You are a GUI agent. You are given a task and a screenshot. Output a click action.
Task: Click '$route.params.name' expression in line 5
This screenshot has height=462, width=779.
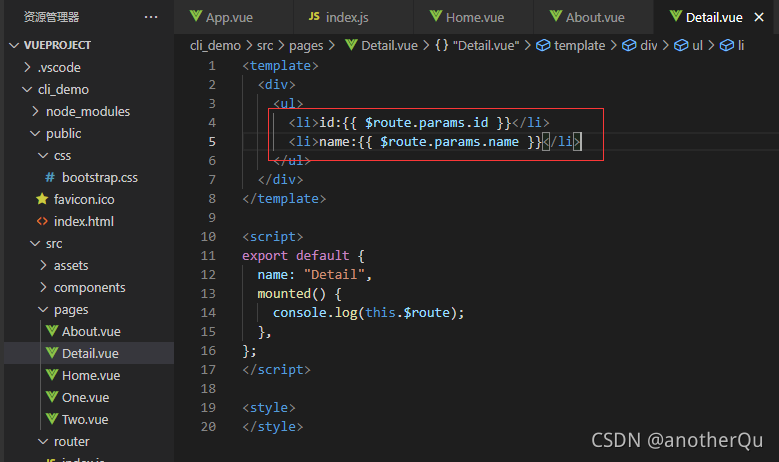(x=450, y=142)
